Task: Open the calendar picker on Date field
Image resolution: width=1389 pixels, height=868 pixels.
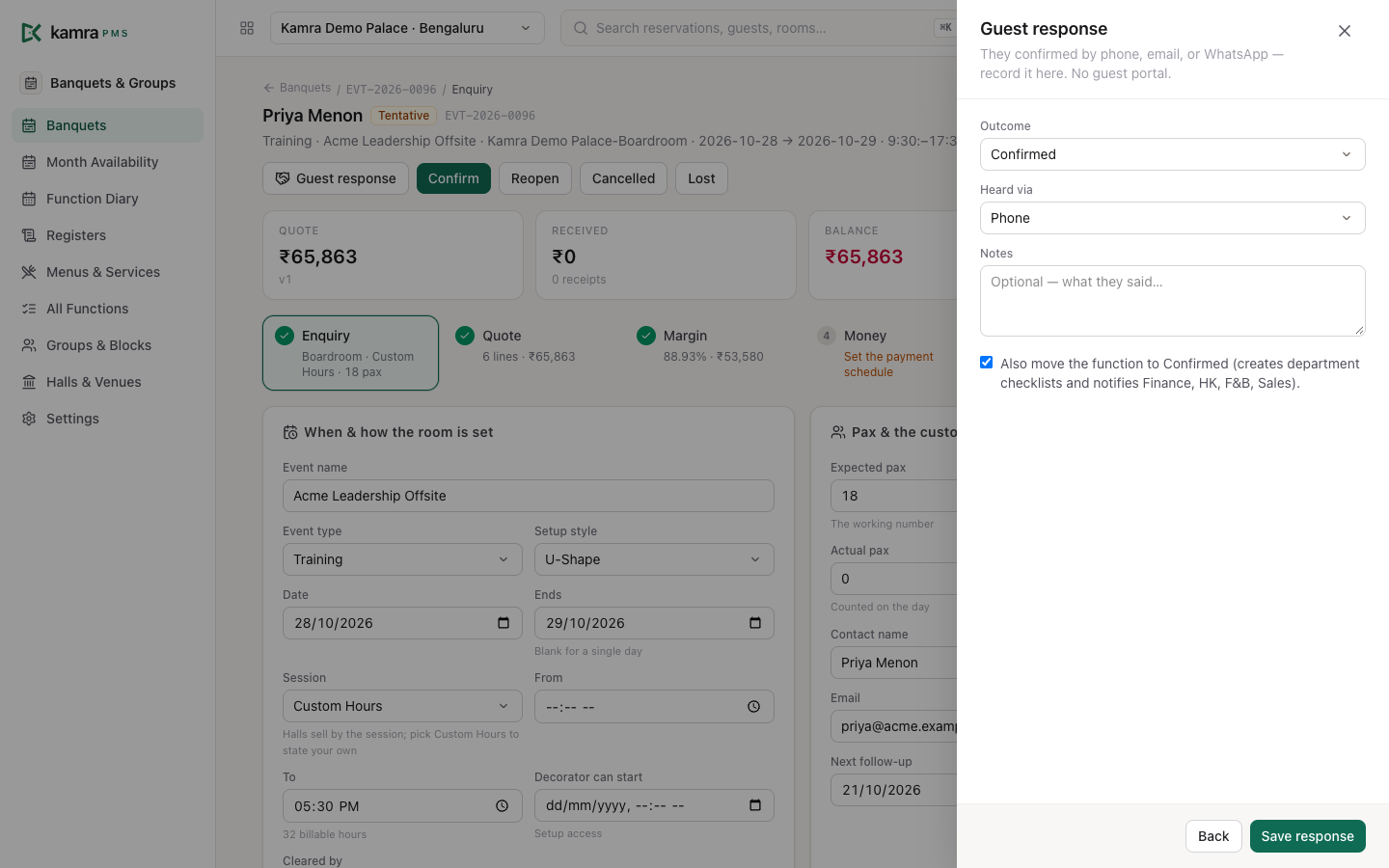Action: 504,623
